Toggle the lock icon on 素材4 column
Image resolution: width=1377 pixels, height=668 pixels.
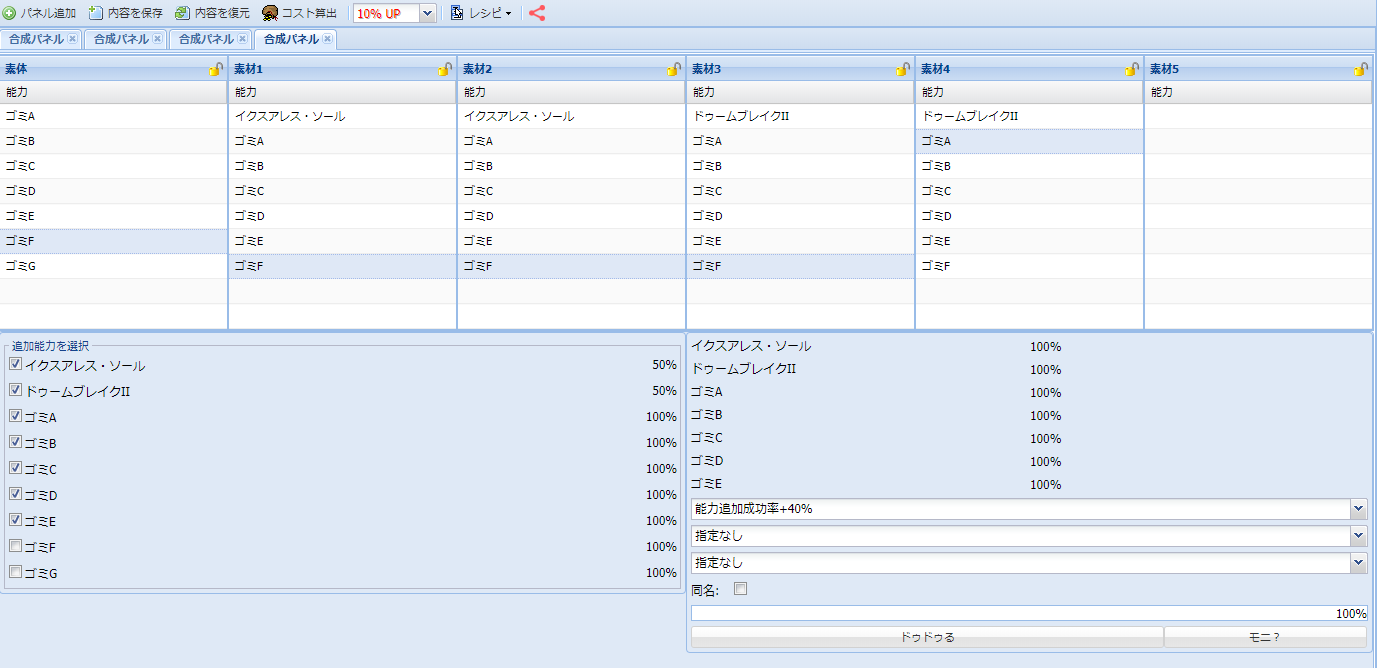coord(1132,69)
